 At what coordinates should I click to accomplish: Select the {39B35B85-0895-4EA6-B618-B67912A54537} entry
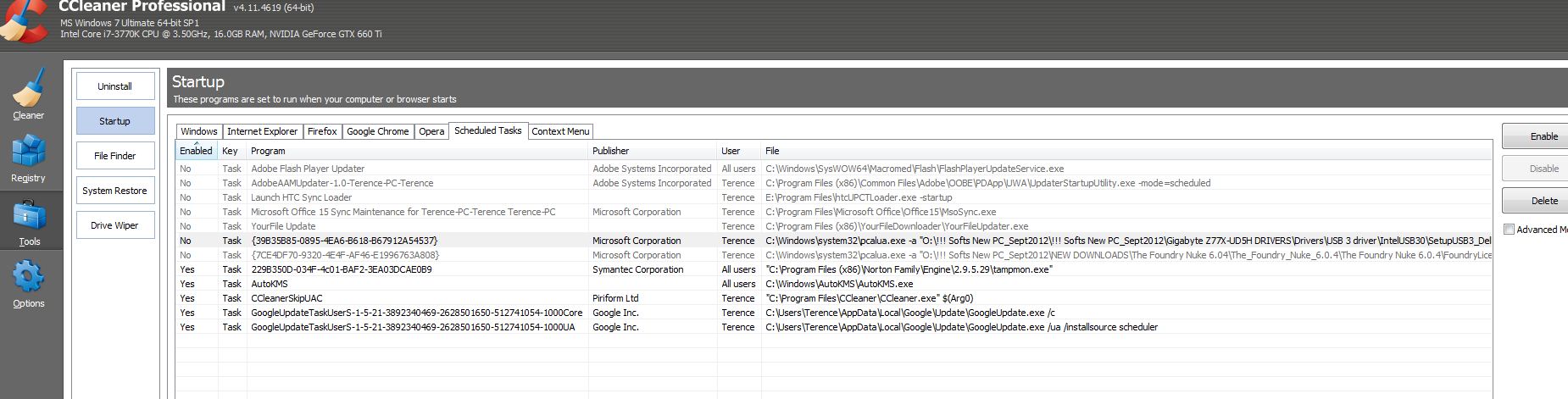pyautogui.click(x=834, y=241)
